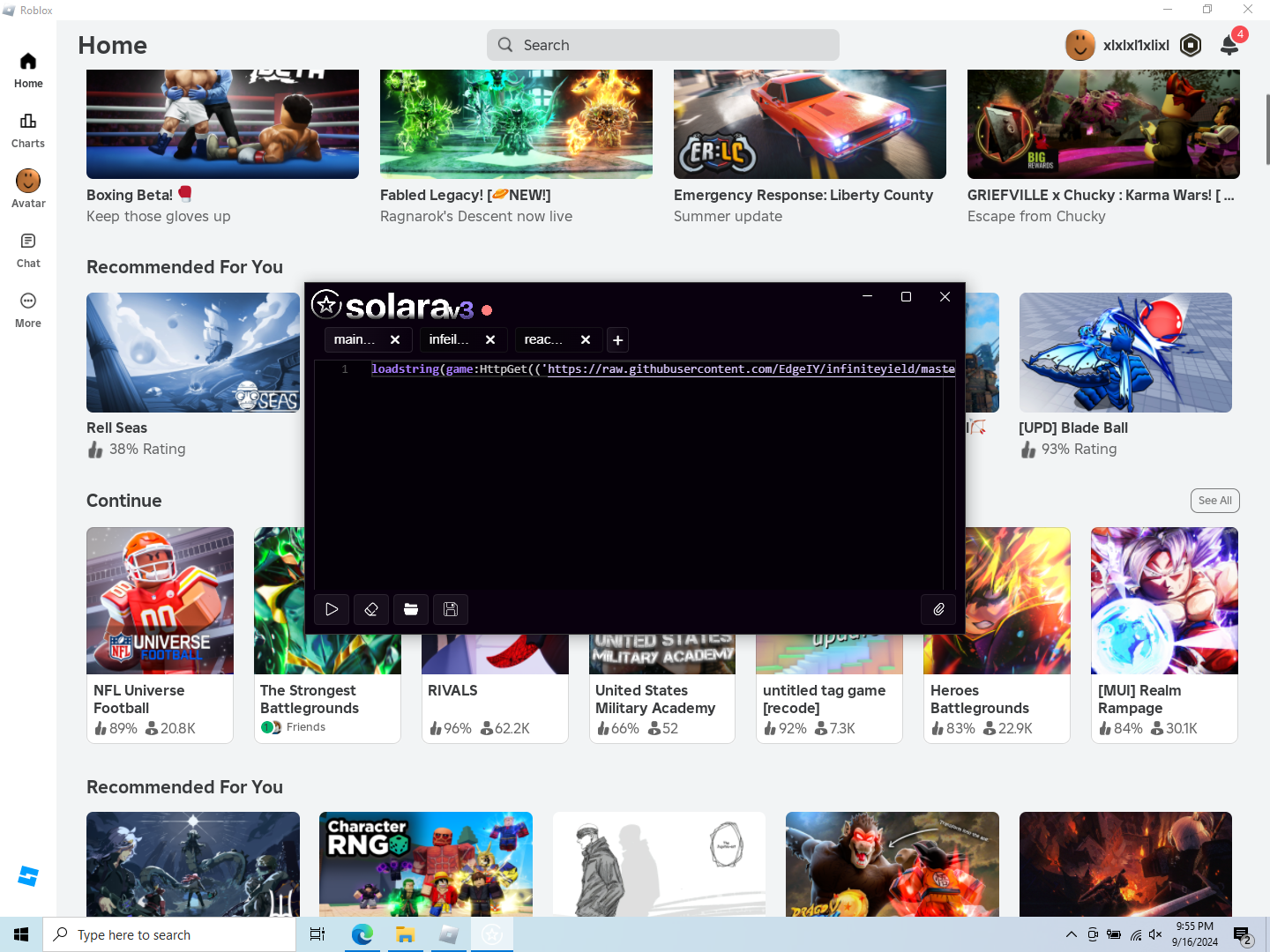Open File Explorer from the taskbar
This screenshot has width=1270, height=952.
[x=405, y=934]
